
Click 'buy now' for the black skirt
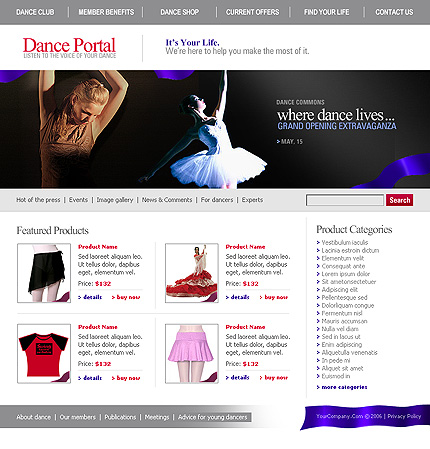click(126, 297)
